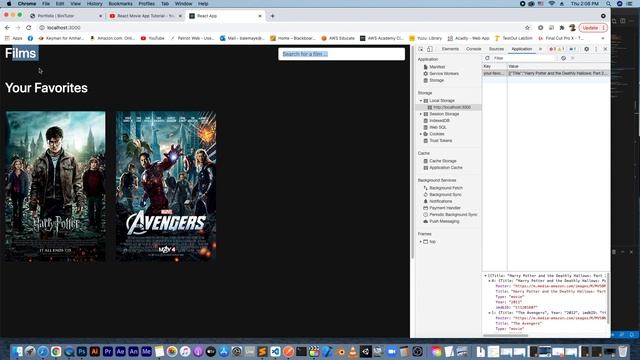The height and width of the screenshot is (360, 640).
Task: Open Payment Handler service
Action: tap(444, 208)
